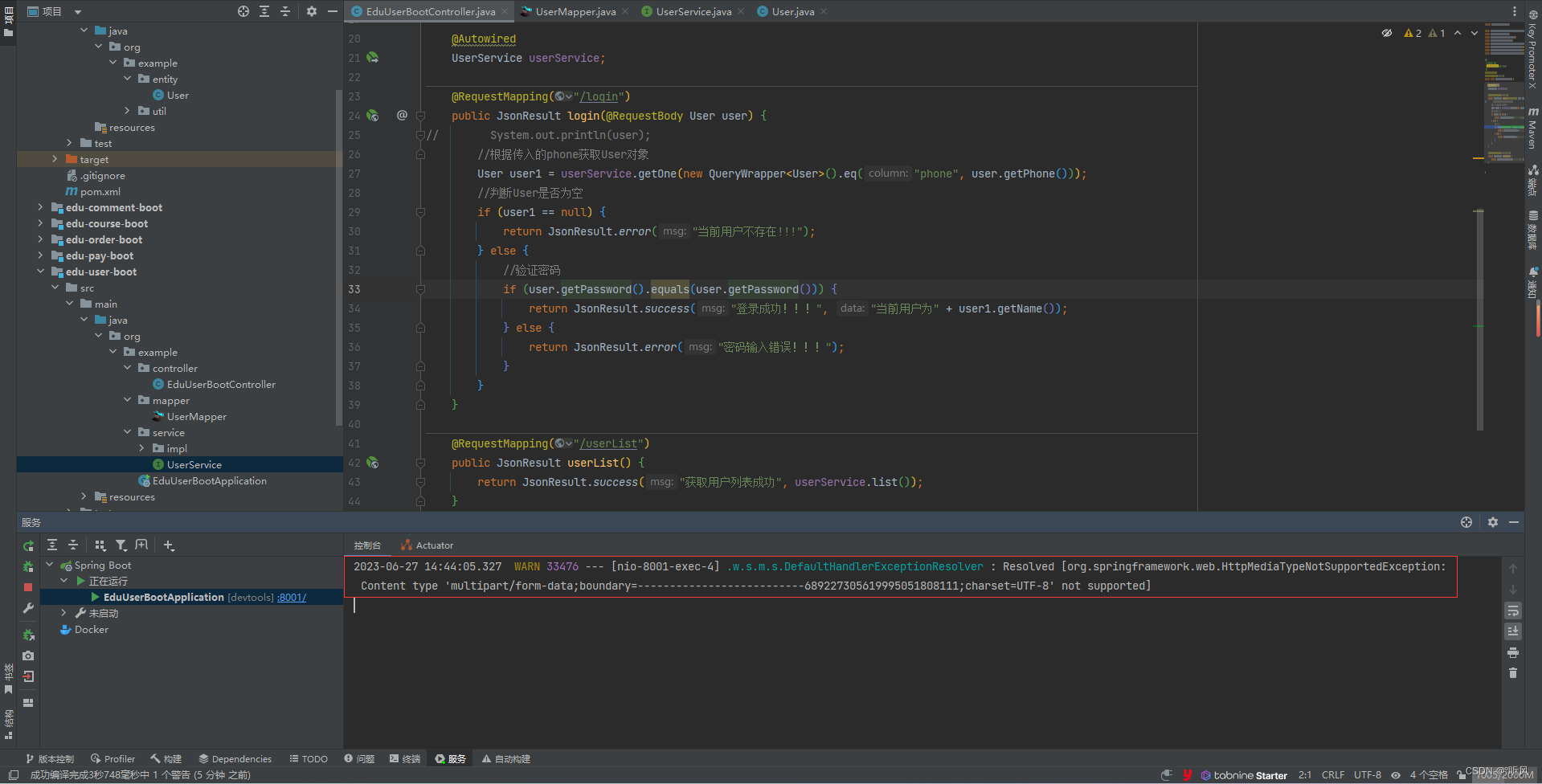1542x784 pixels.
Task: Collapse the 正在运行 node in Services tree
Action: (65, 581)
